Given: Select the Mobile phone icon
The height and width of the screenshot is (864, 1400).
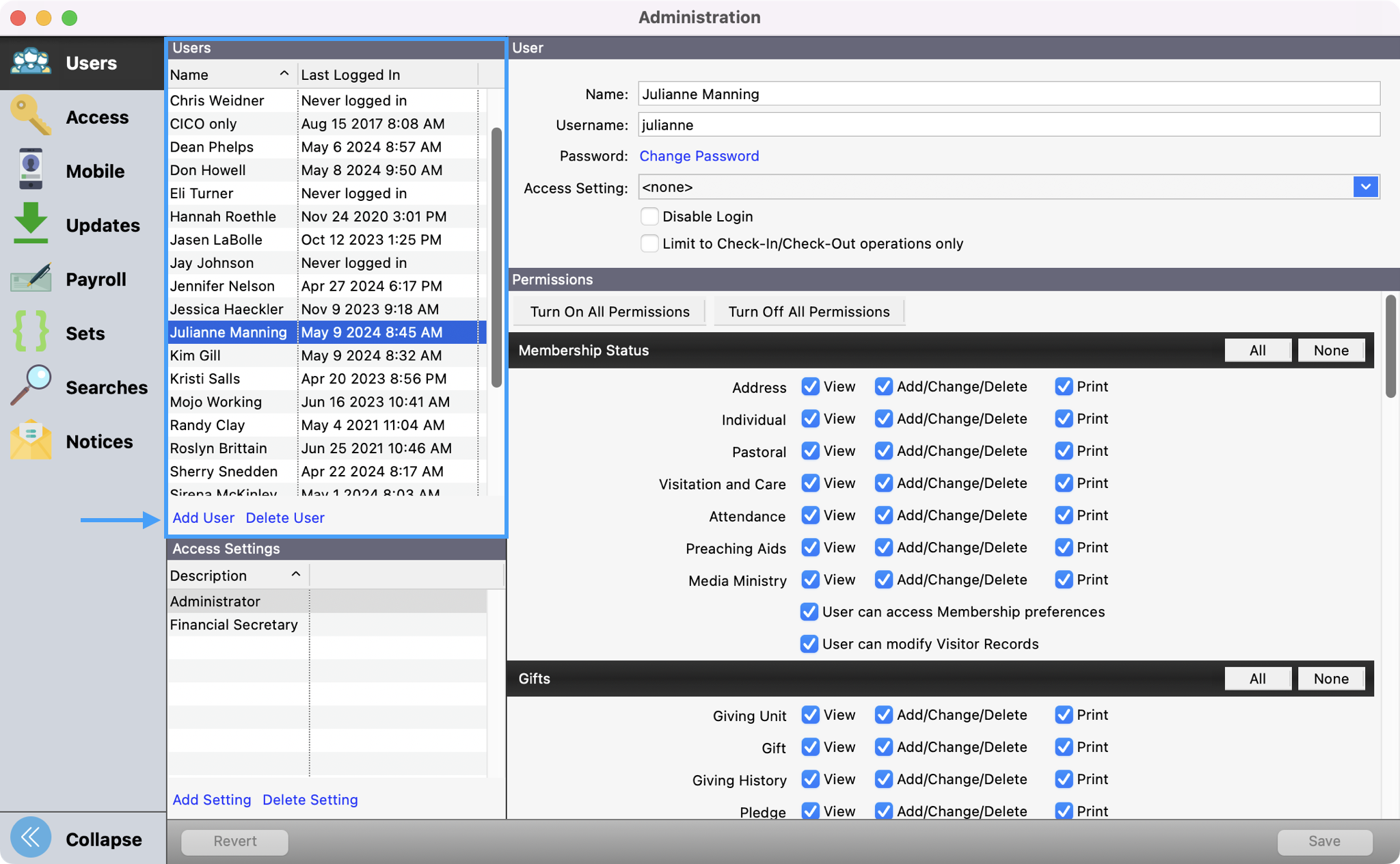Looking at the screenshot, I should (x=31, y=170).
